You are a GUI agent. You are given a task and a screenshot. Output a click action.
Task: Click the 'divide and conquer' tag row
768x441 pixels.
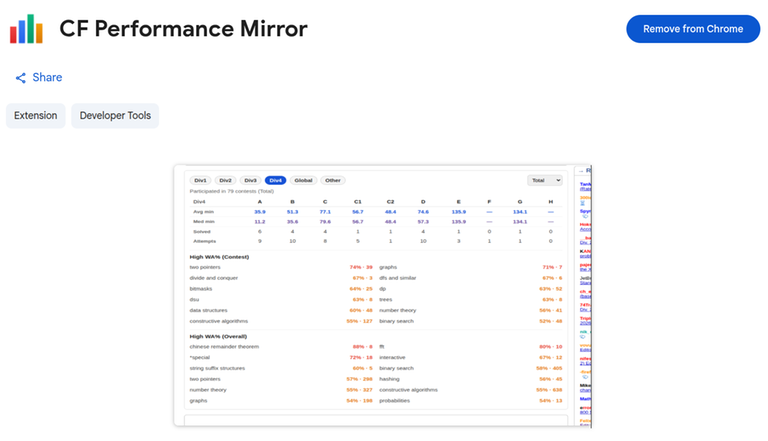coord(281,278)
